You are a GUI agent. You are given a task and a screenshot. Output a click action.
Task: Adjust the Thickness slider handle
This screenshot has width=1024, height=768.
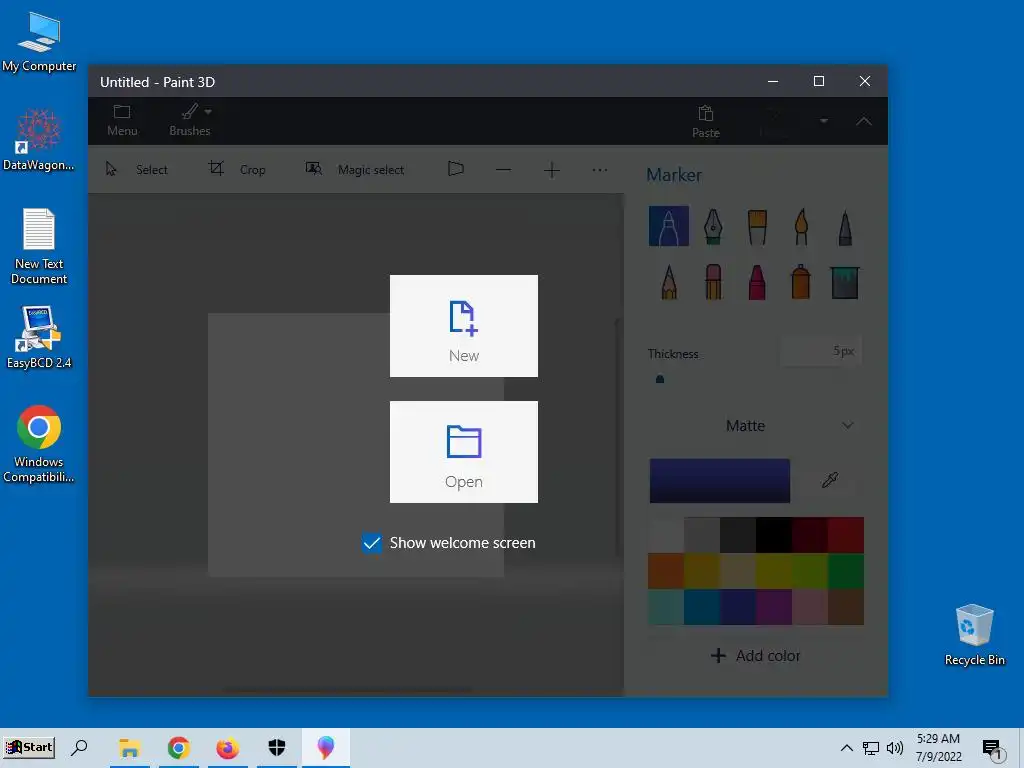pyautogui.click(x=660, y=379)
